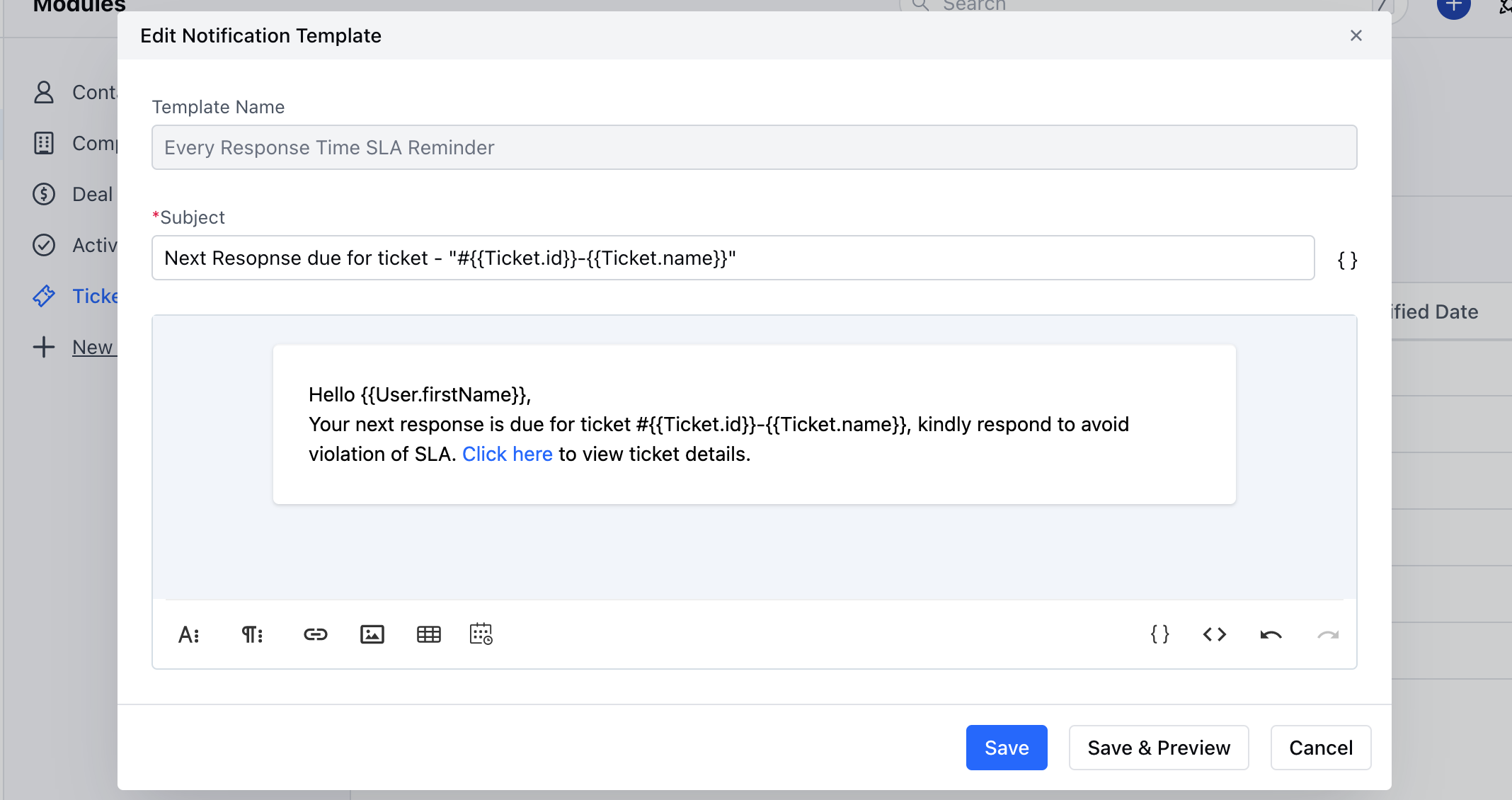Open the paragraph formatting options menu
Screen dimensions: 1512x800
point(252,634)
